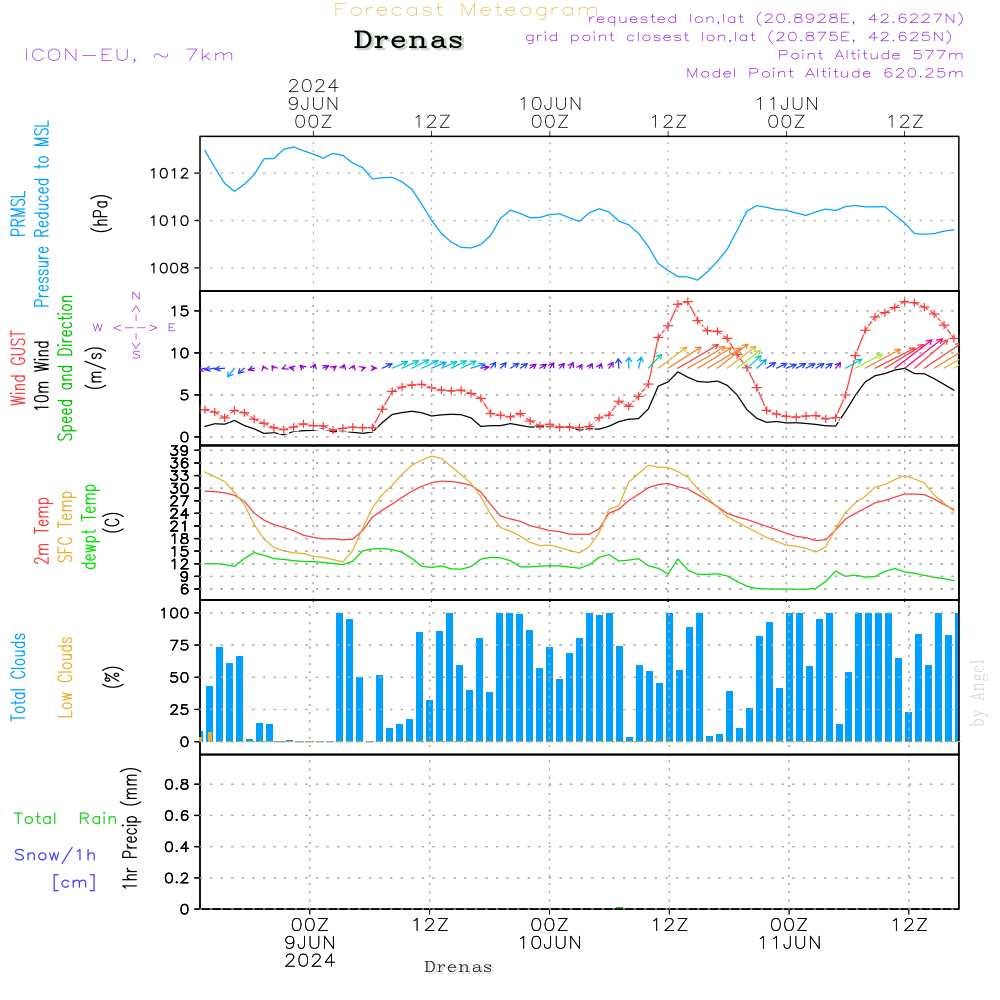Select the "Pressure Reduced to MSL" label

(41, 214)
